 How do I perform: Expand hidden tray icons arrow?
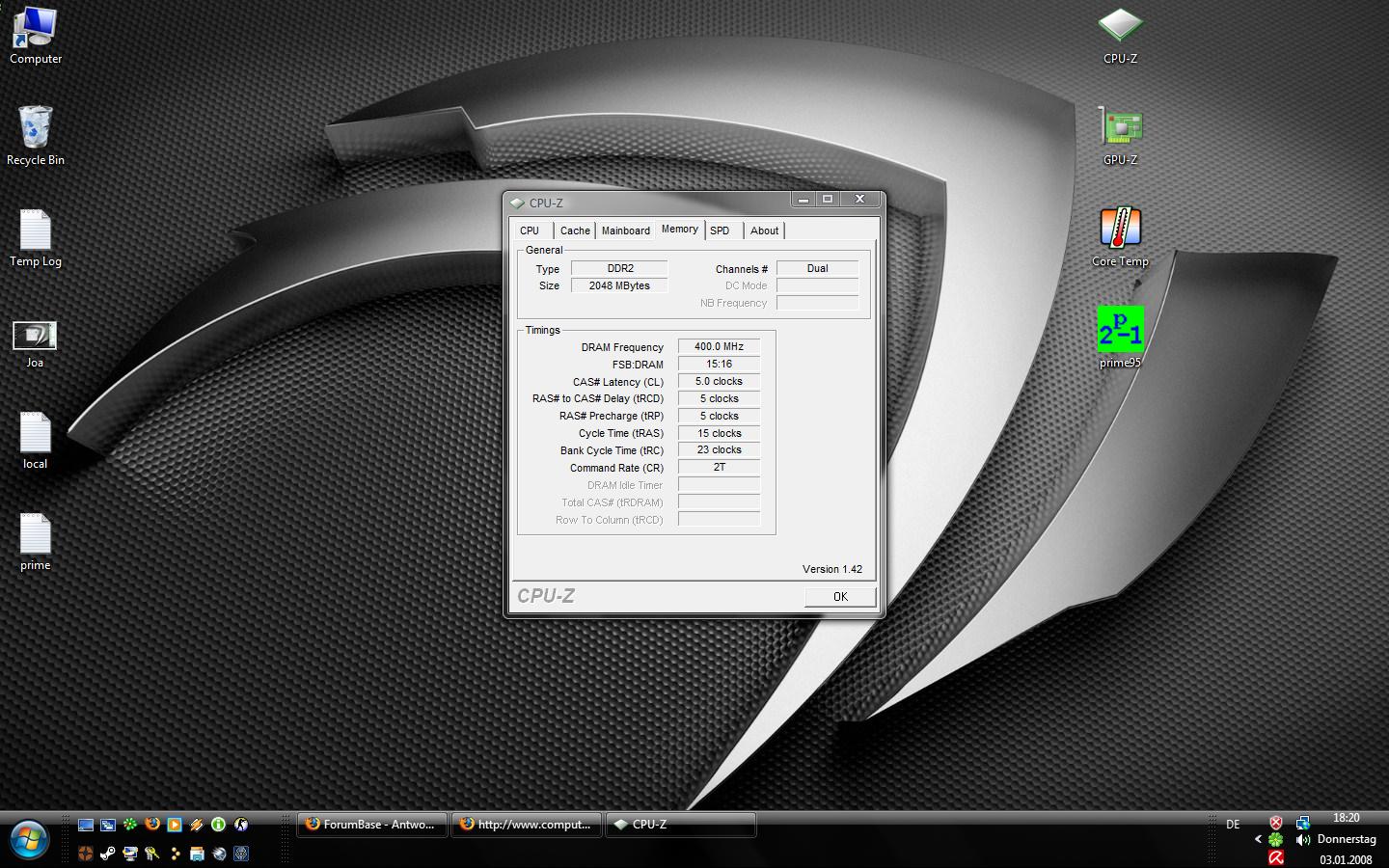coord(1259,839)
